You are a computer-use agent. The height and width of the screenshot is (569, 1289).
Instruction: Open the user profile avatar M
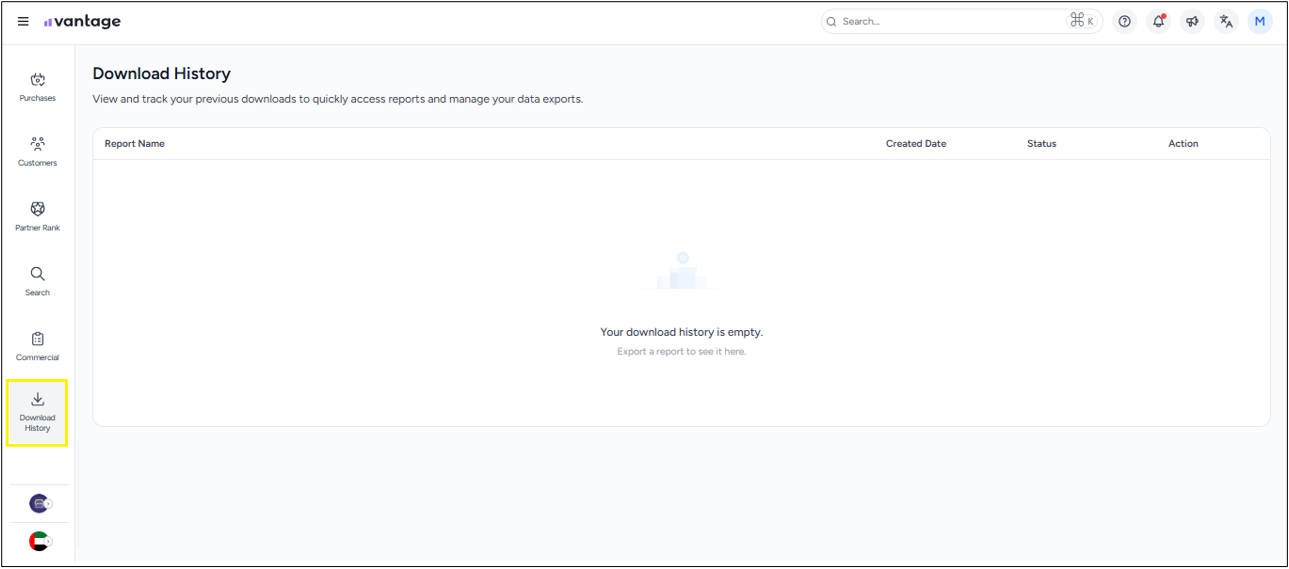tap(1260, 21)
